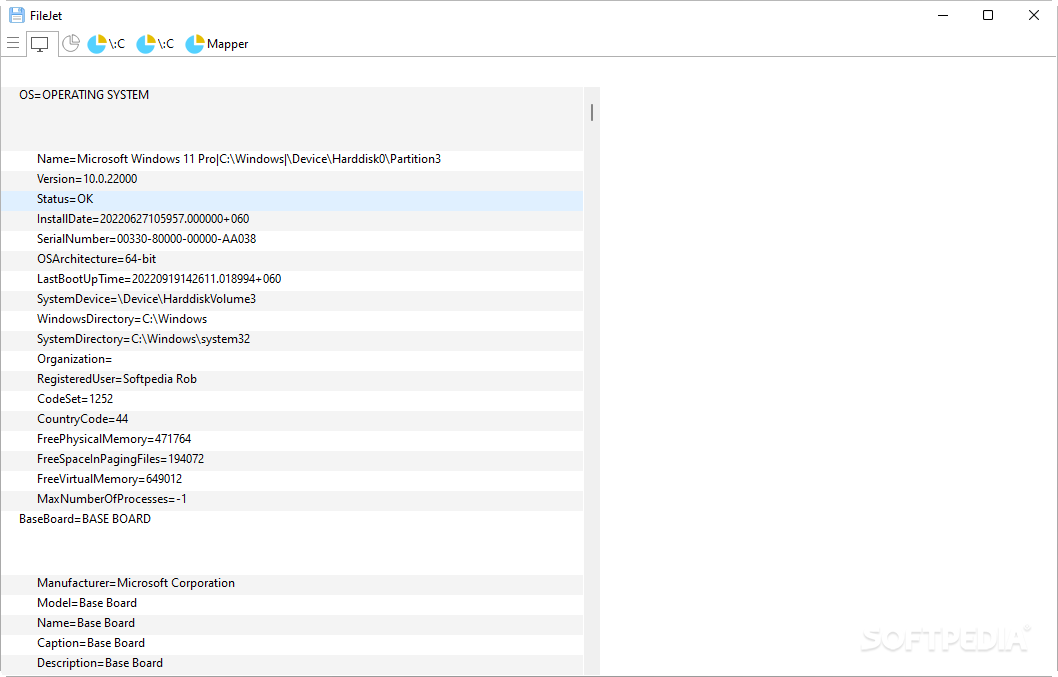
Task: Select the CountryCode=44 row
Action: click(x=292, y=420)
